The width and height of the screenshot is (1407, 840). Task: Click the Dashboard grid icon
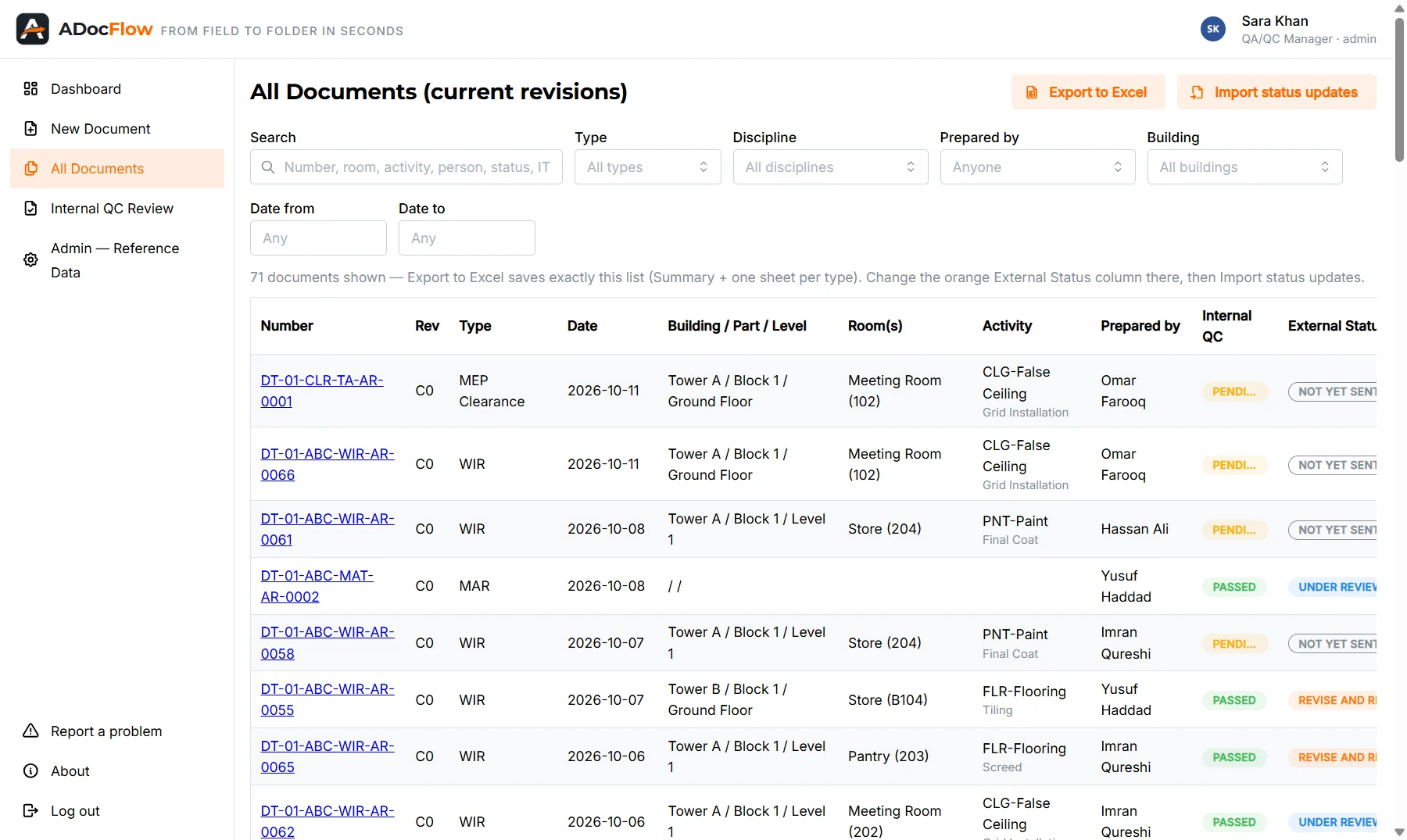(x=30, y=88)
